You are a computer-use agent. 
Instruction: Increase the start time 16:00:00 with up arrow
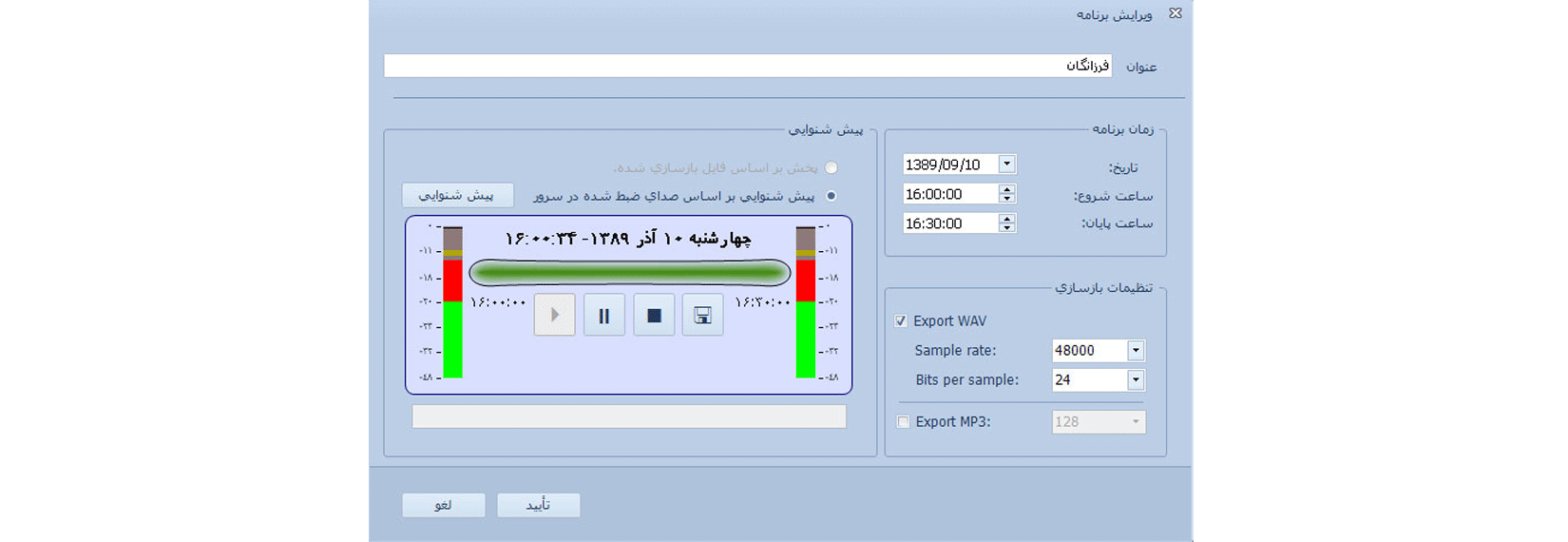tap(1007, 189)
